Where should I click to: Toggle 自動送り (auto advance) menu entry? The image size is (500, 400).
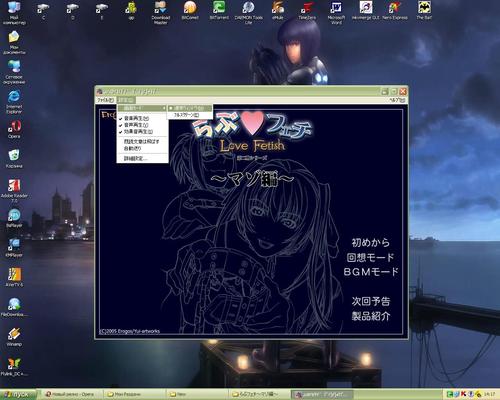coord(142,148)
